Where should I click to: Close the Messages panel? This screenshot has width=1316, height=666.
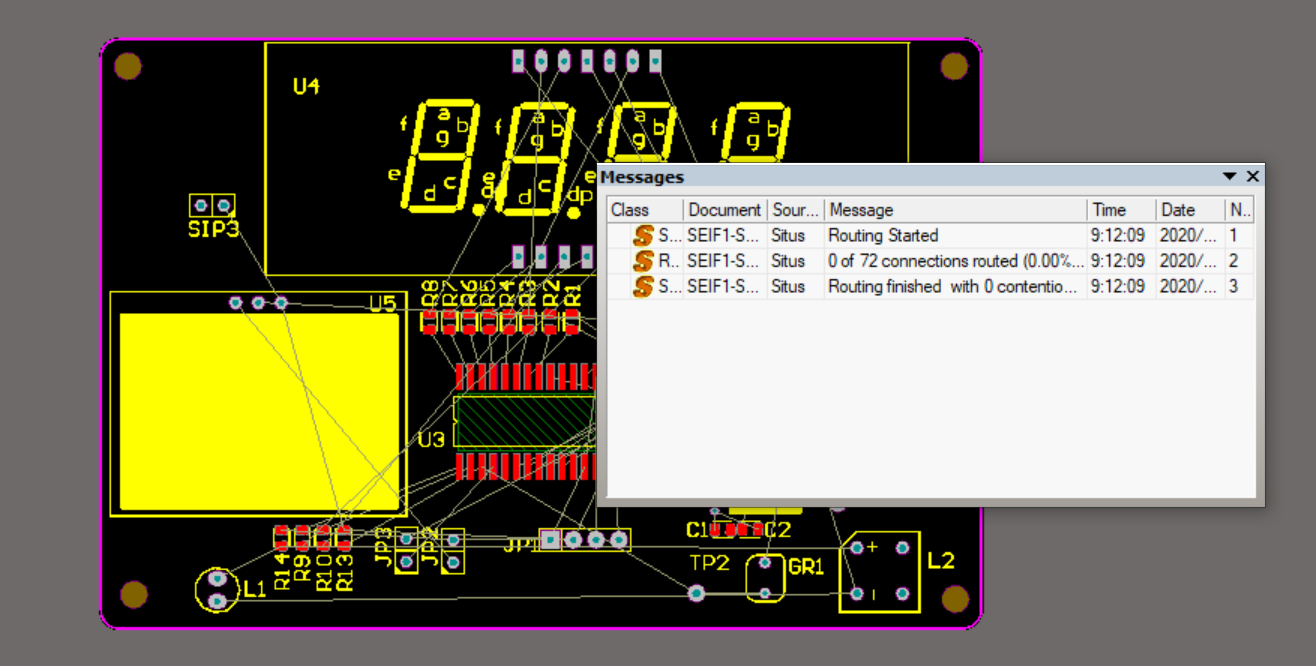[1253, 176]
